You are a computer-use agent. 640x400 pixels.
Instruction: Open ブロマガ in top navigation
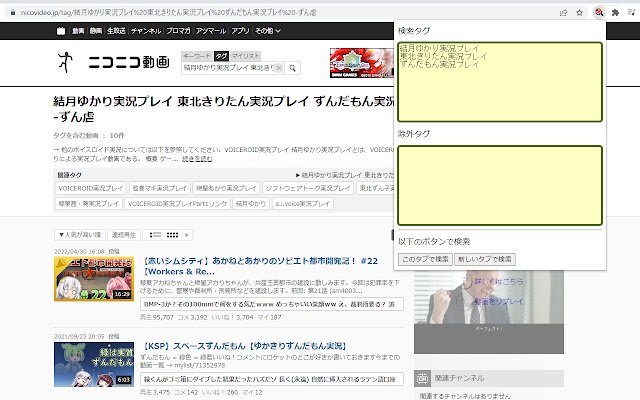tap(178, 31)
